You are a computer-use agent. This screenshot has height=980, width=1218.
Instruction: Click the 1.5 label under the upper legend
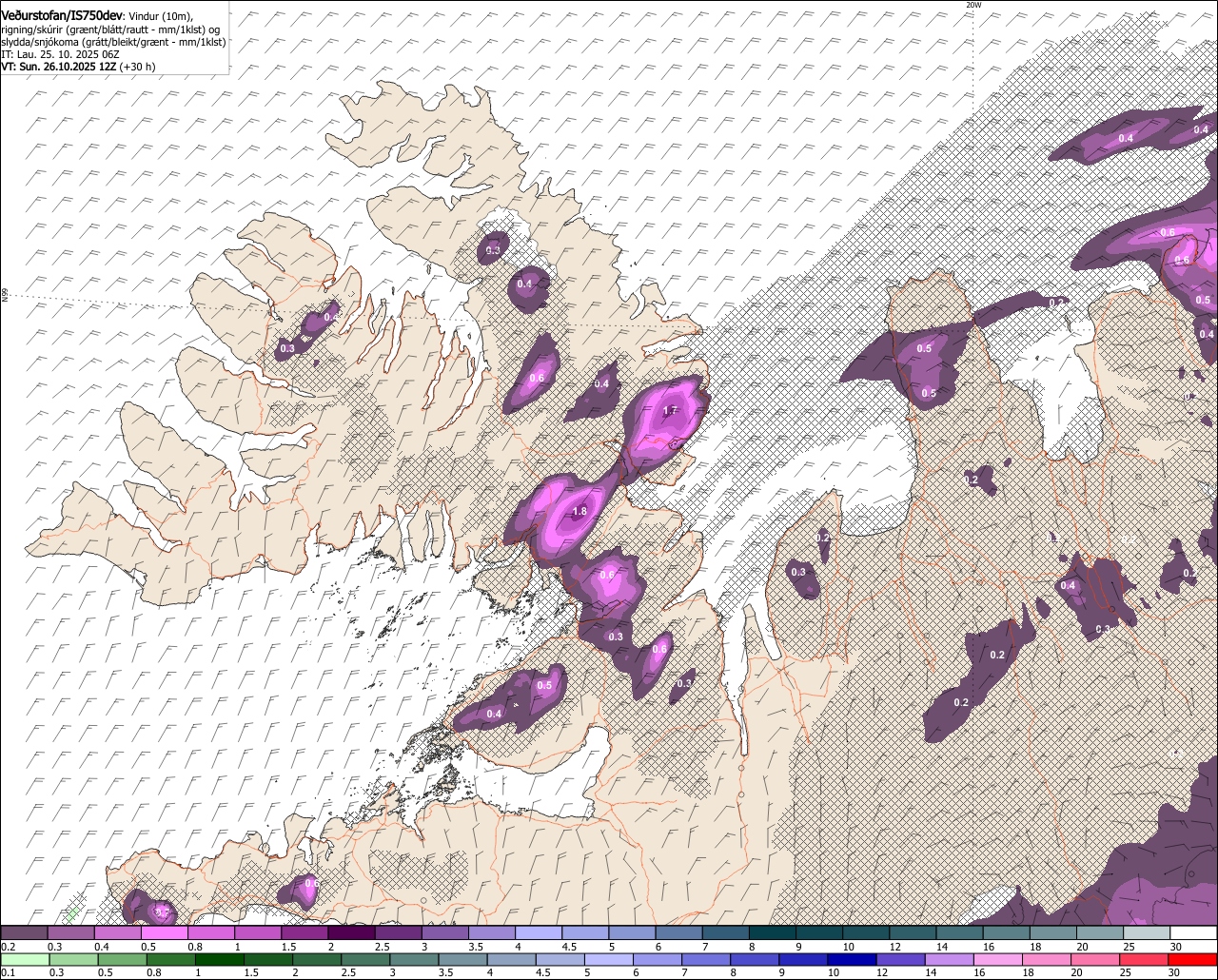pos(289,947)
